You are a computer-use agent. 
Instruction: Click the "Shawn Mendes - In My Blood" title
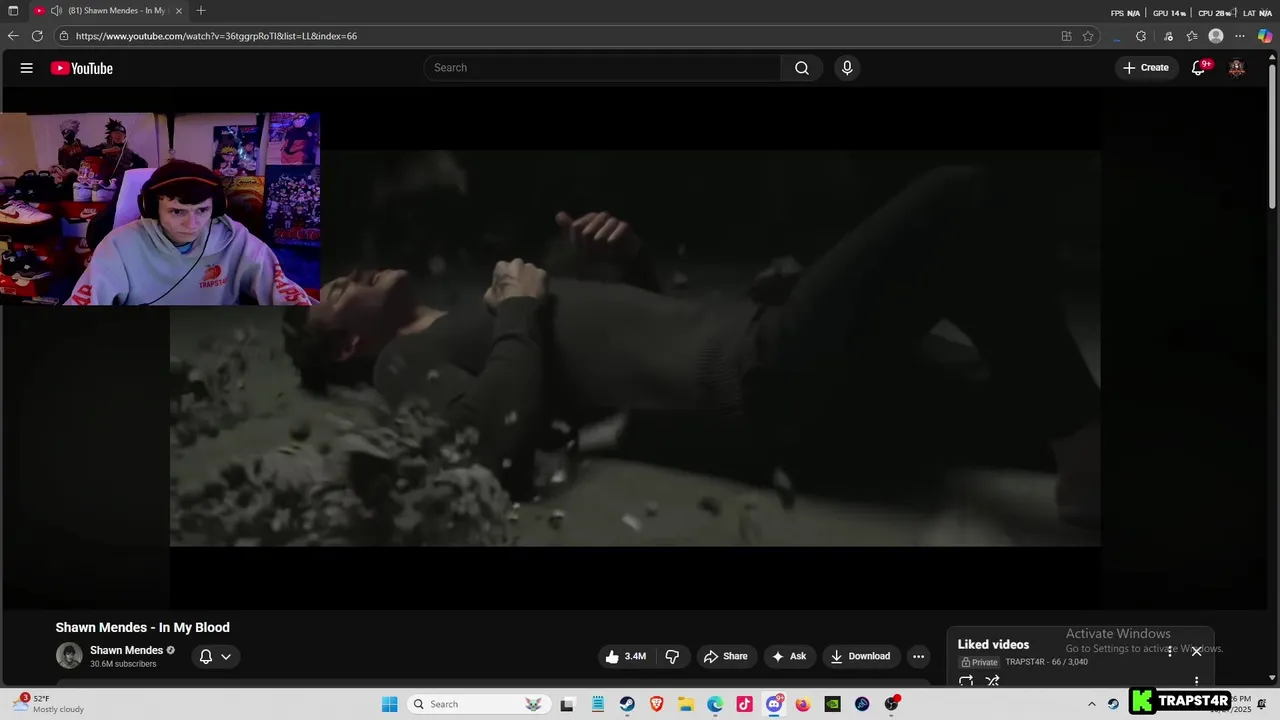143,627
